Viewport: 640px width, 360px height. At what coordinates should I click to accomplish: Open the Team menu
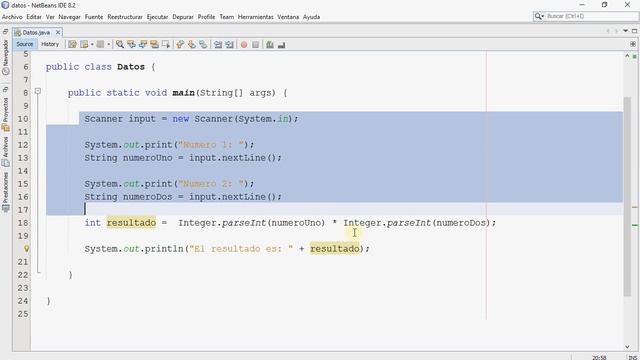tap(227, 17)
